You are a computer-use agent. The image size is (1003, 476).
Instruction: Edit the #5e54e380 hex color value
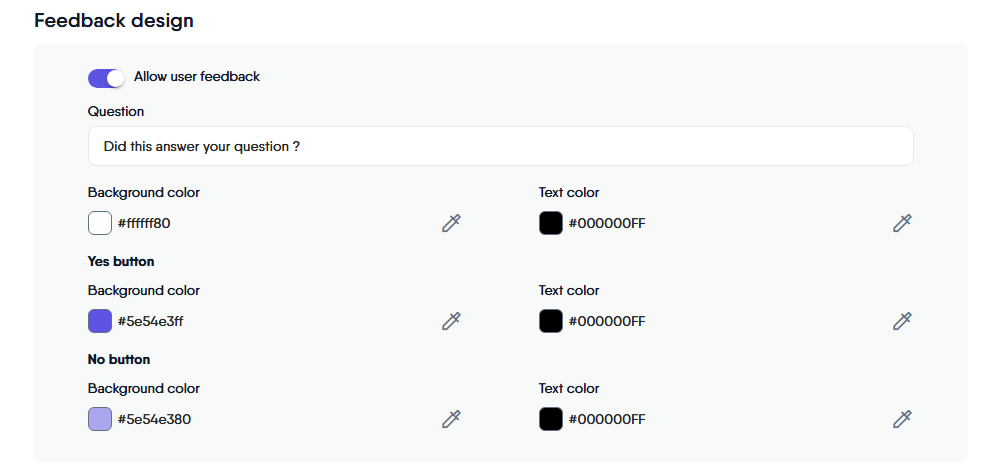pyautogui.click(x=154, y=419)
